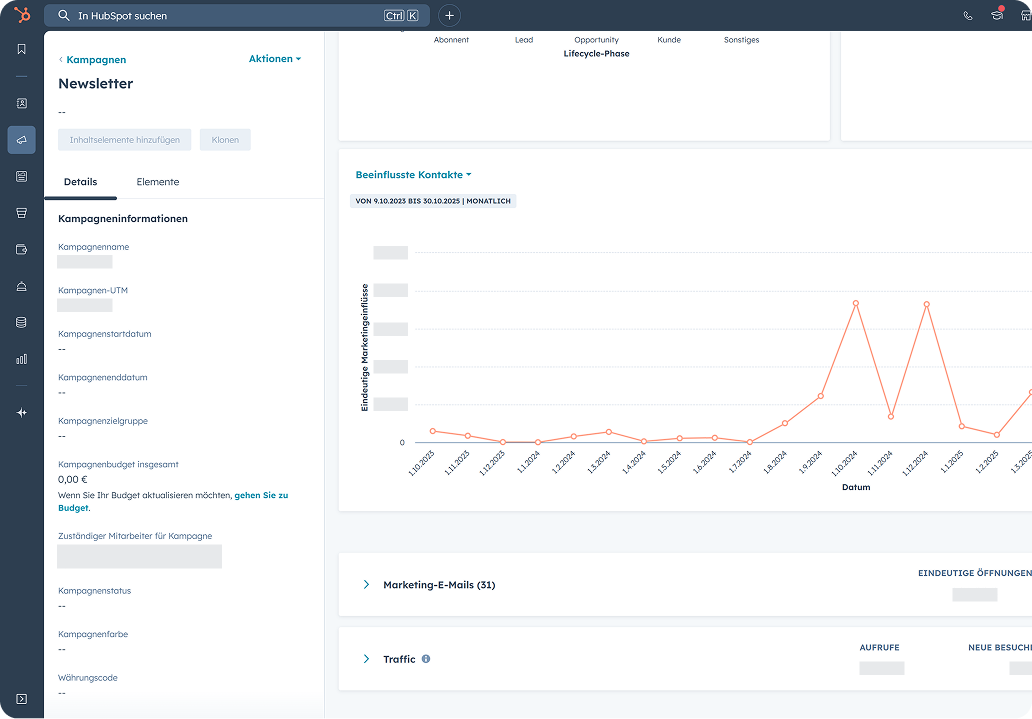1032x719 pixels.
Task: Open the phone calling icon in top bar
Action: coord(967,16)
